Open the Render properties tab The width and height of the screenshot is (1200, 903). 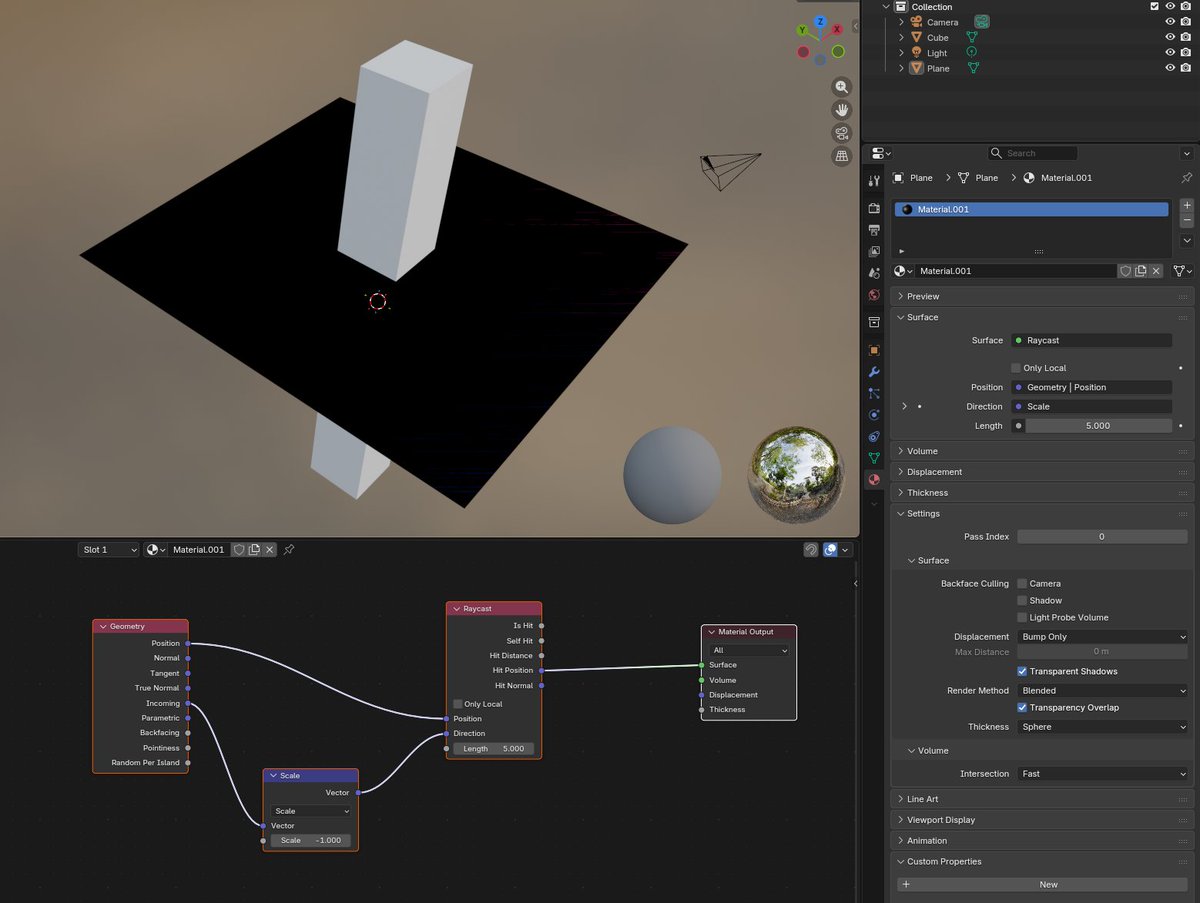tap(874, 209)
